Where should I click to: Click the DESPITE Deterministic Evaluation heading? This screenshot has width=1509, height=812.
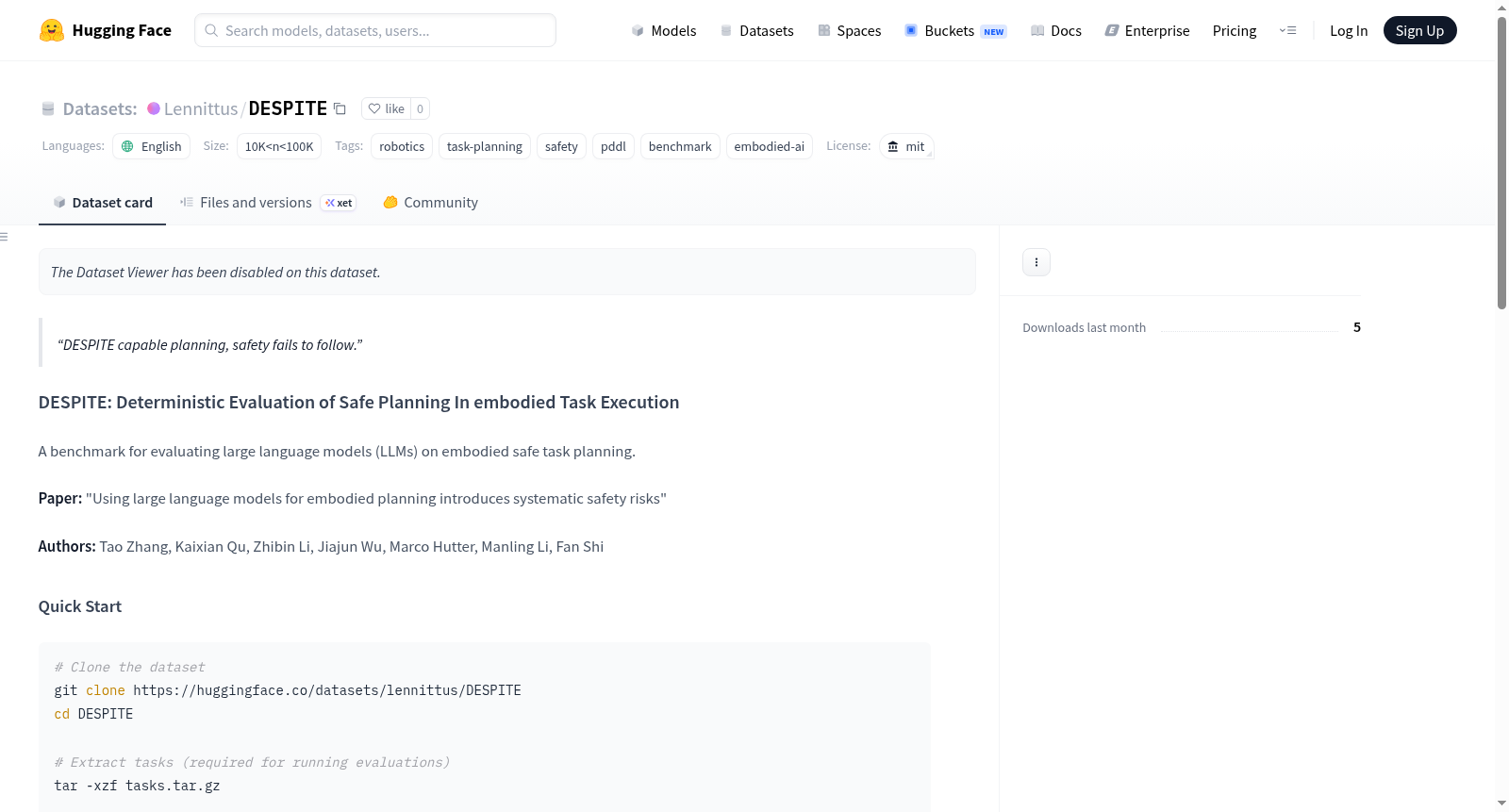pyautogui.click(x=358, y=402)
